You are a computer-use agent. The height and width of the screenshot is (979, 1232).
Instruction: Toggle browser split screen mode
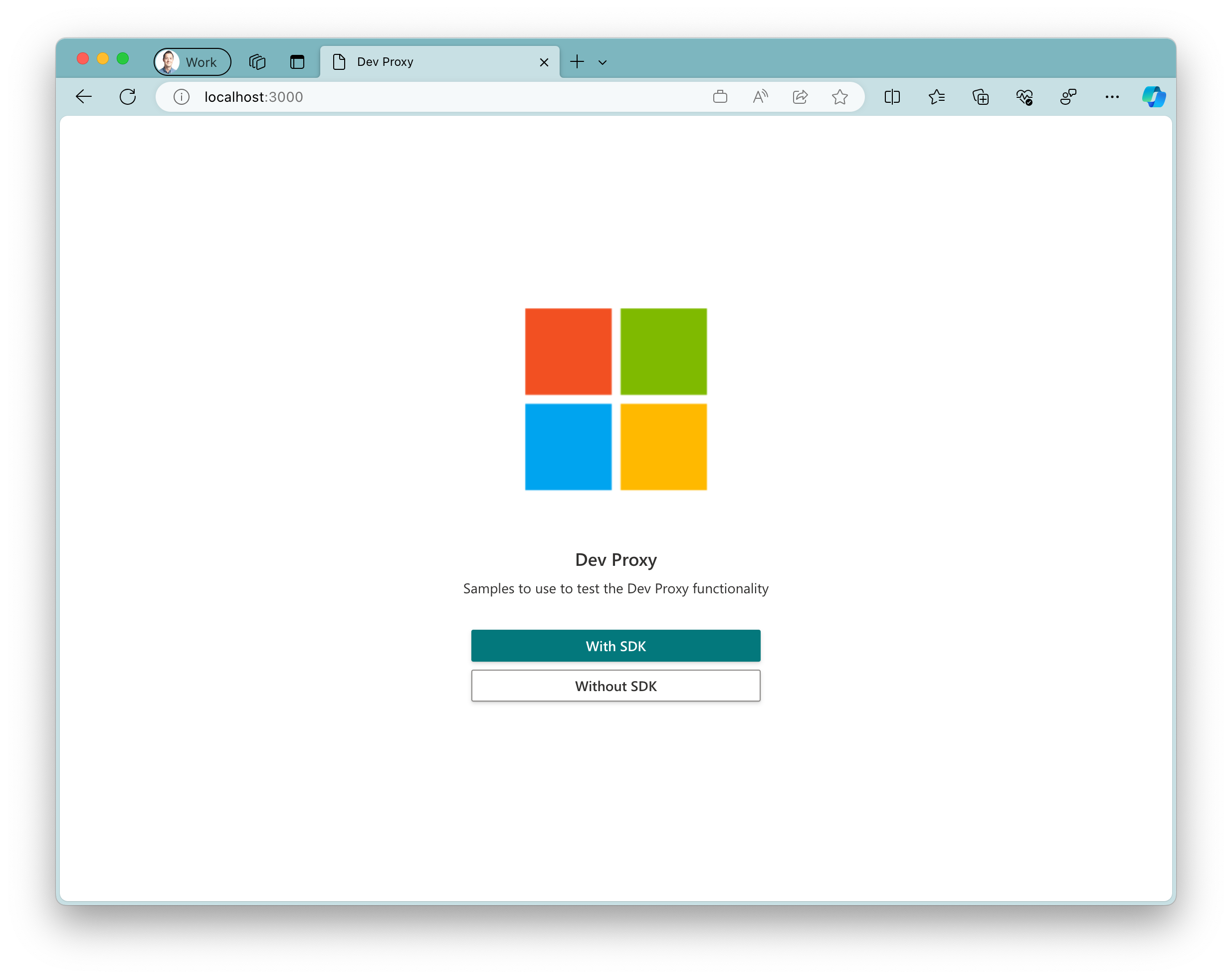(893, 97)
